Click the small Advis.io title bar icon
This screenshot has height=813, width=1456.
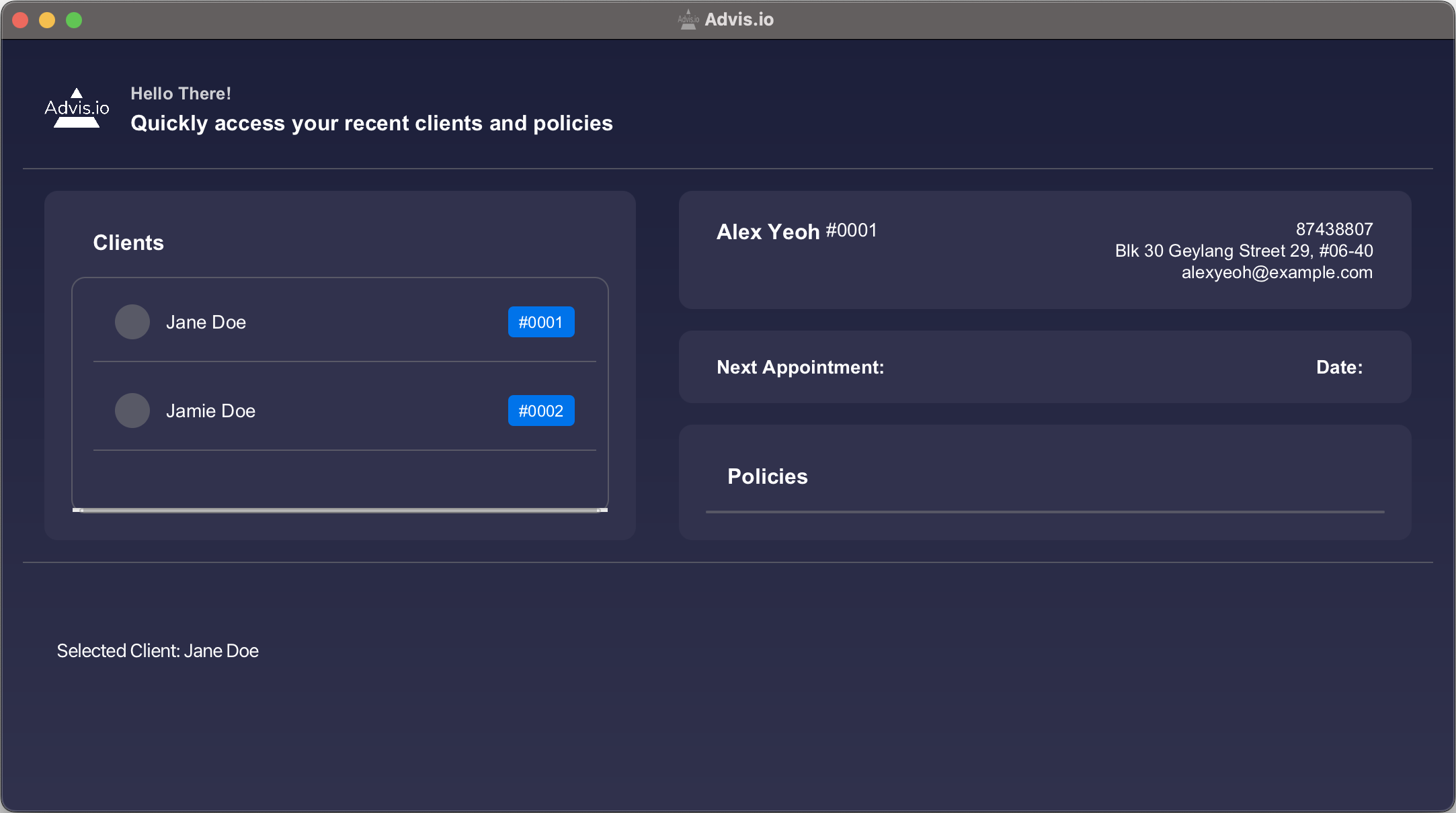pyautogui.click(x=688, y=19)
